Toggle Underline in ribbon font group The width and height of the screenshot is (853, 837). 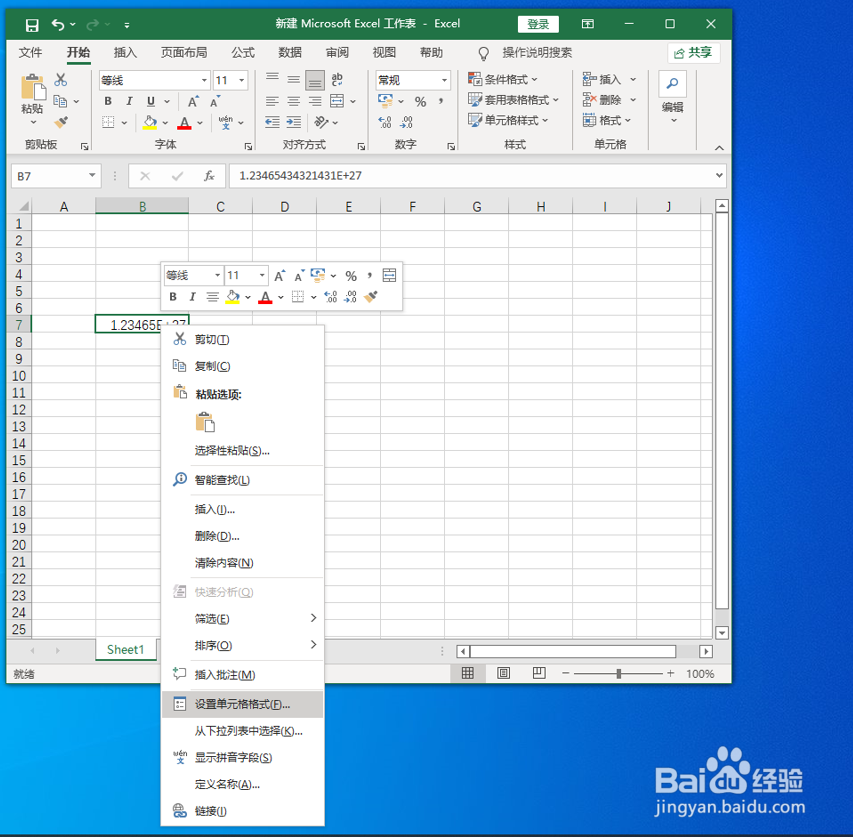(151, 101)
